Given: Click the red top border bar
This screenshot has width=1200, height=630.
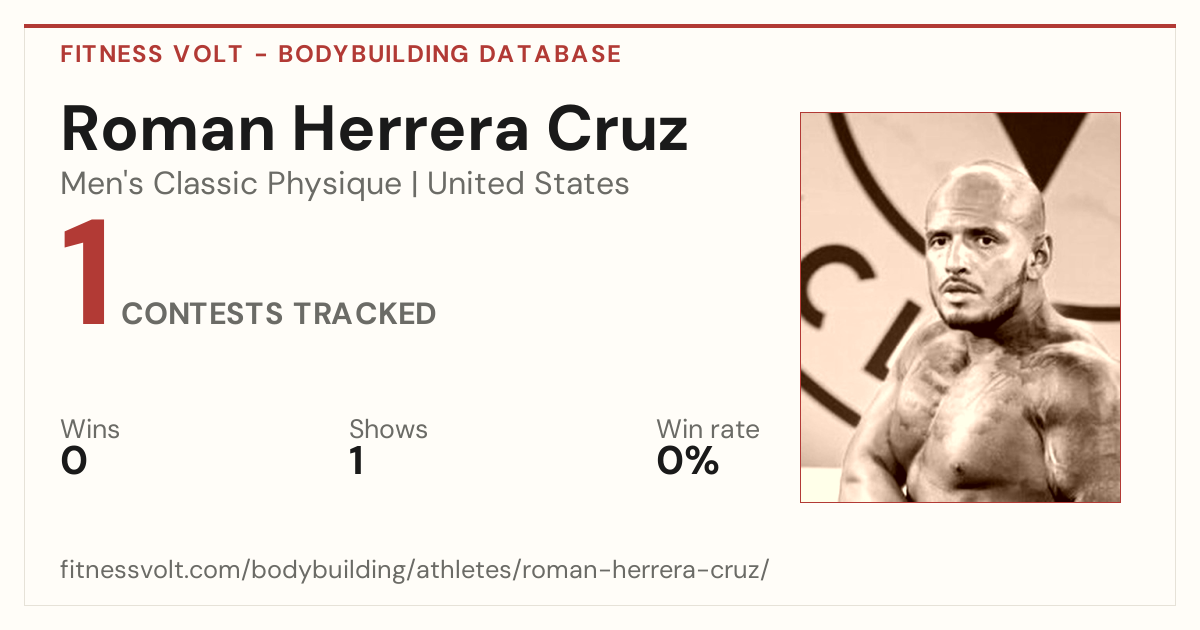Looking at the screenshot, I should tap(600, 26).
